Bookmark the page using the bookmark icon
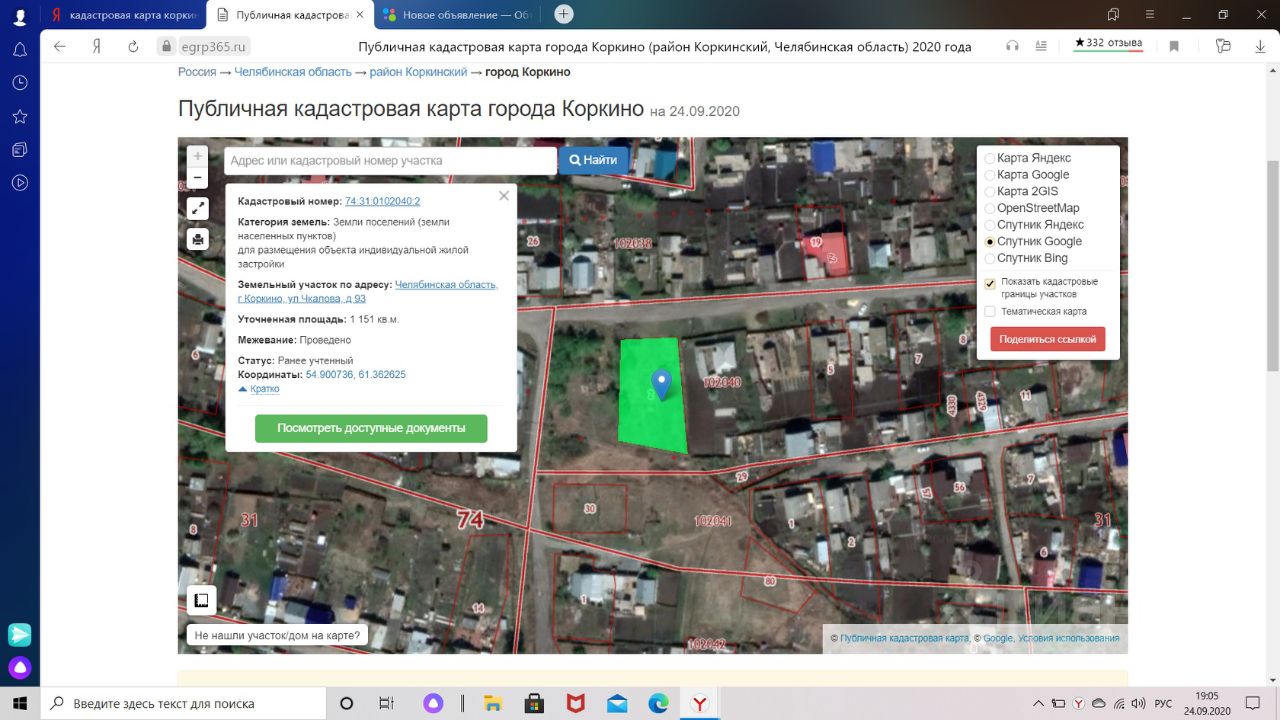This screenshot has height=720, width=1280. coord(1174,46)
